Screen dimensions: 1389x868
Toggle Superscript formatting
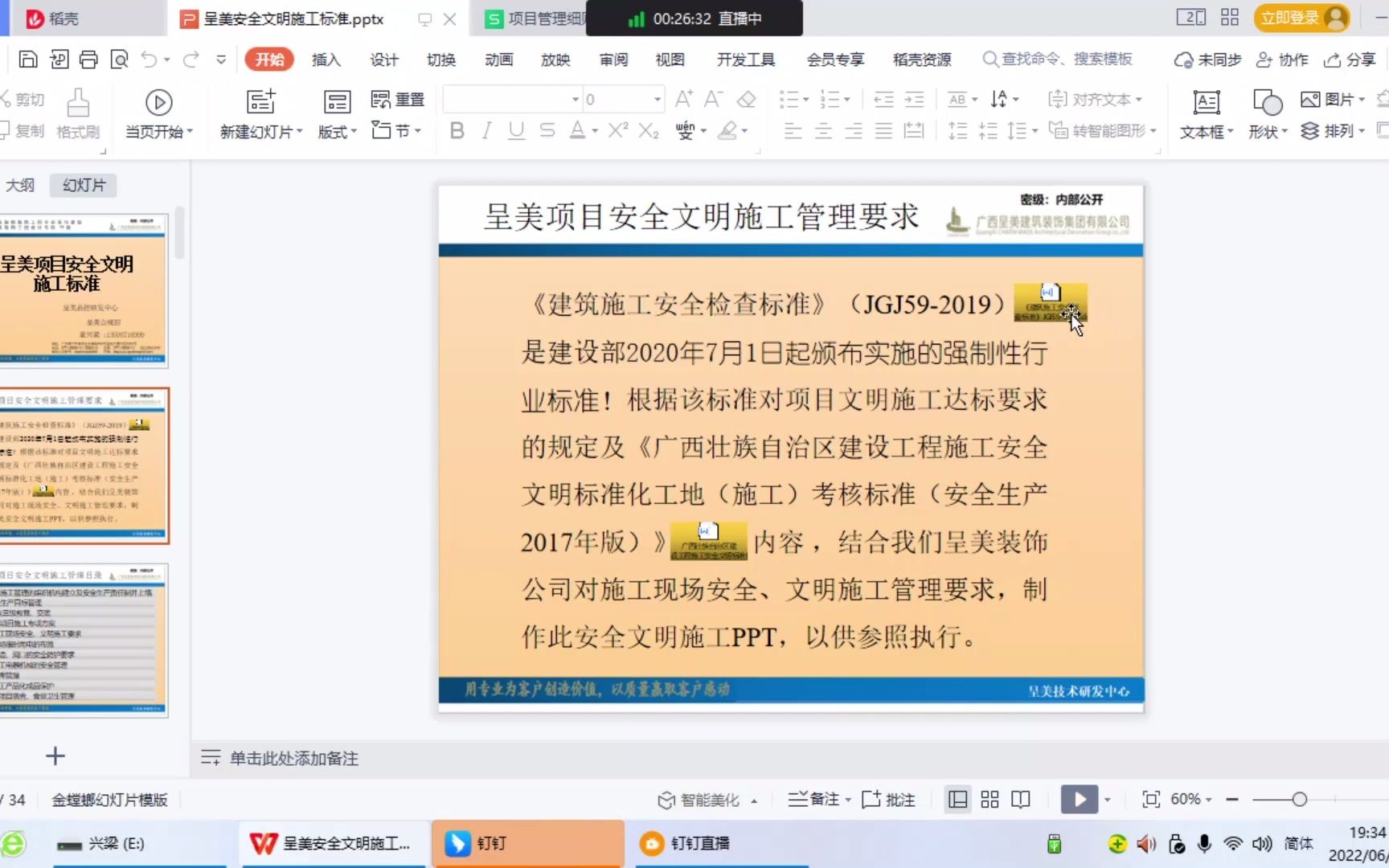click(618, 130)
